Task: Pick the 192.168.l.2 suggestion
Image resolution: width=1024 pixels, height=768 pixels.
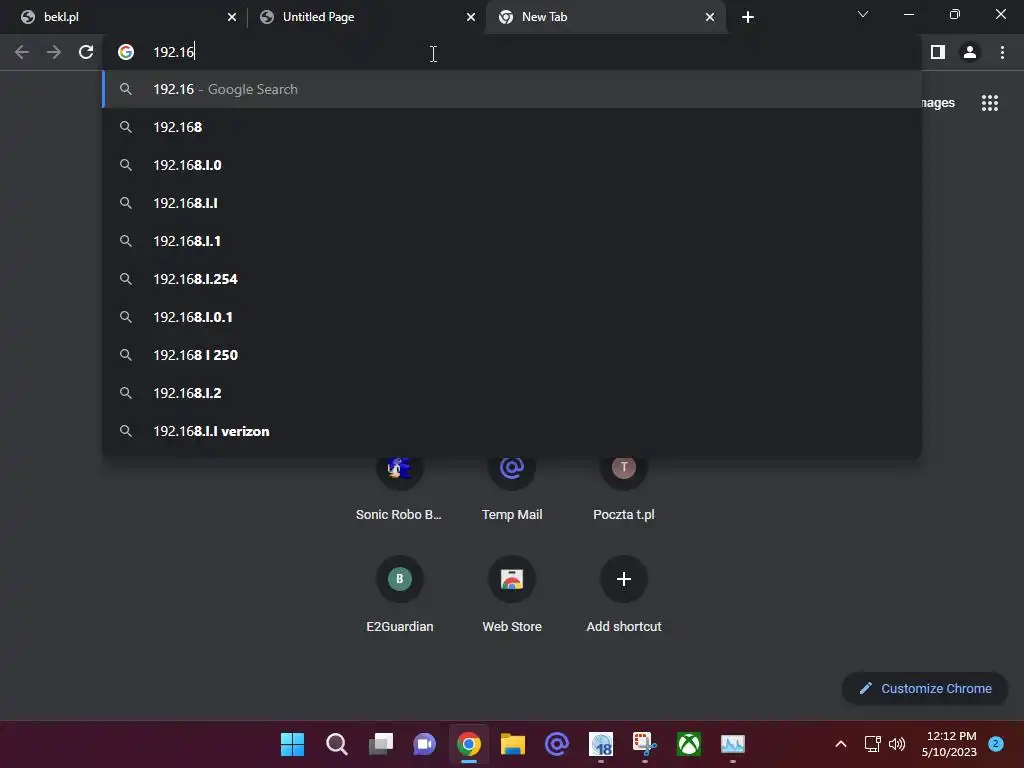Action: click(512, 392)
